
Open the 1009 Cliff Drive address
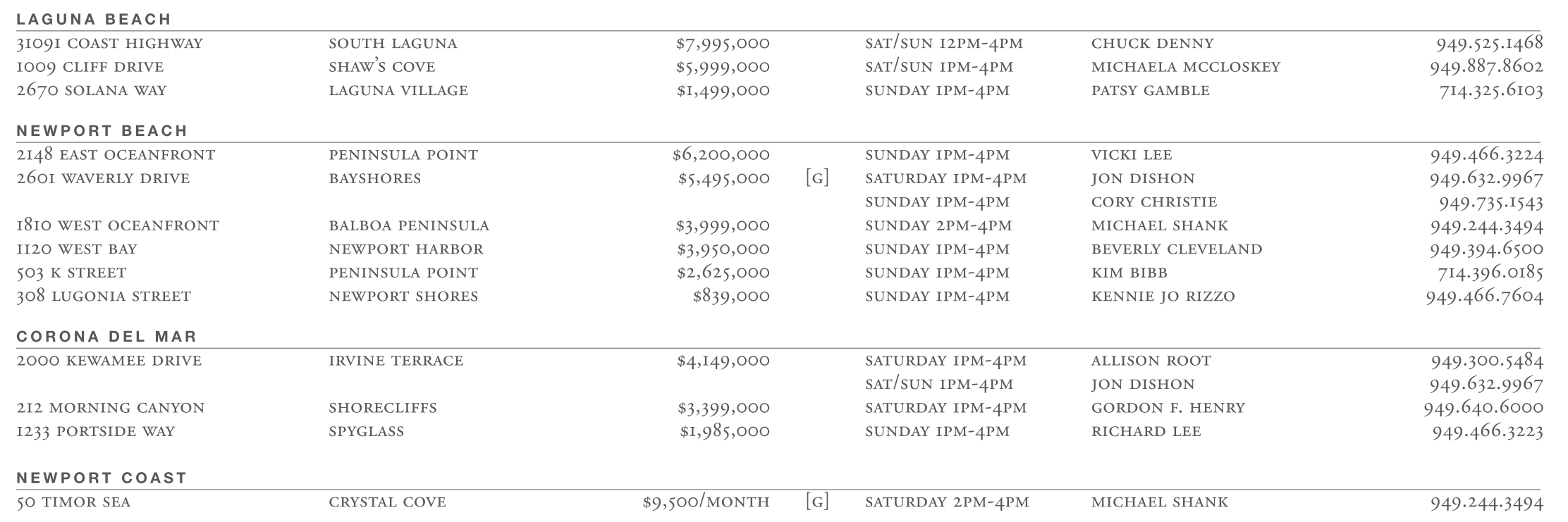coord(90,67)
